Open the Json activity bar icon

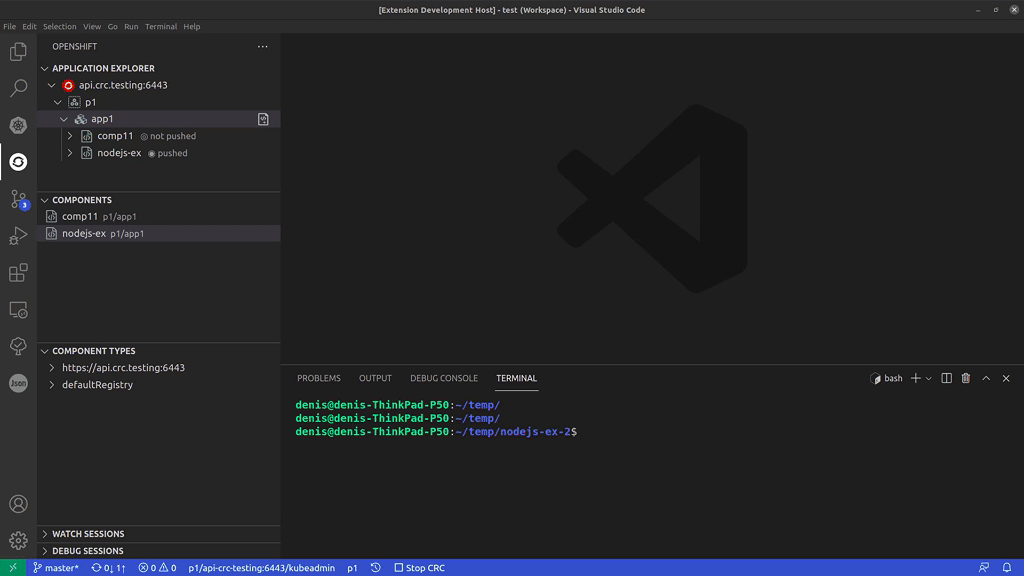pyautogui.click(x=18, y=383)
